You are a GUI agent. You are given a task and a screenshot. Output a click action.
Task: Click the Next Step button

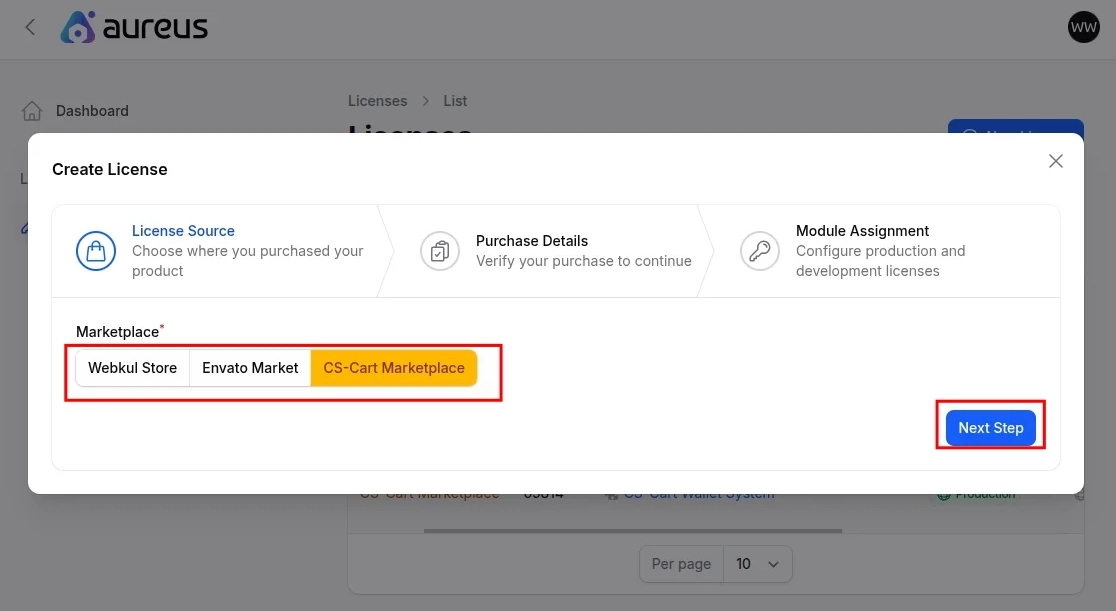[990, 427]
